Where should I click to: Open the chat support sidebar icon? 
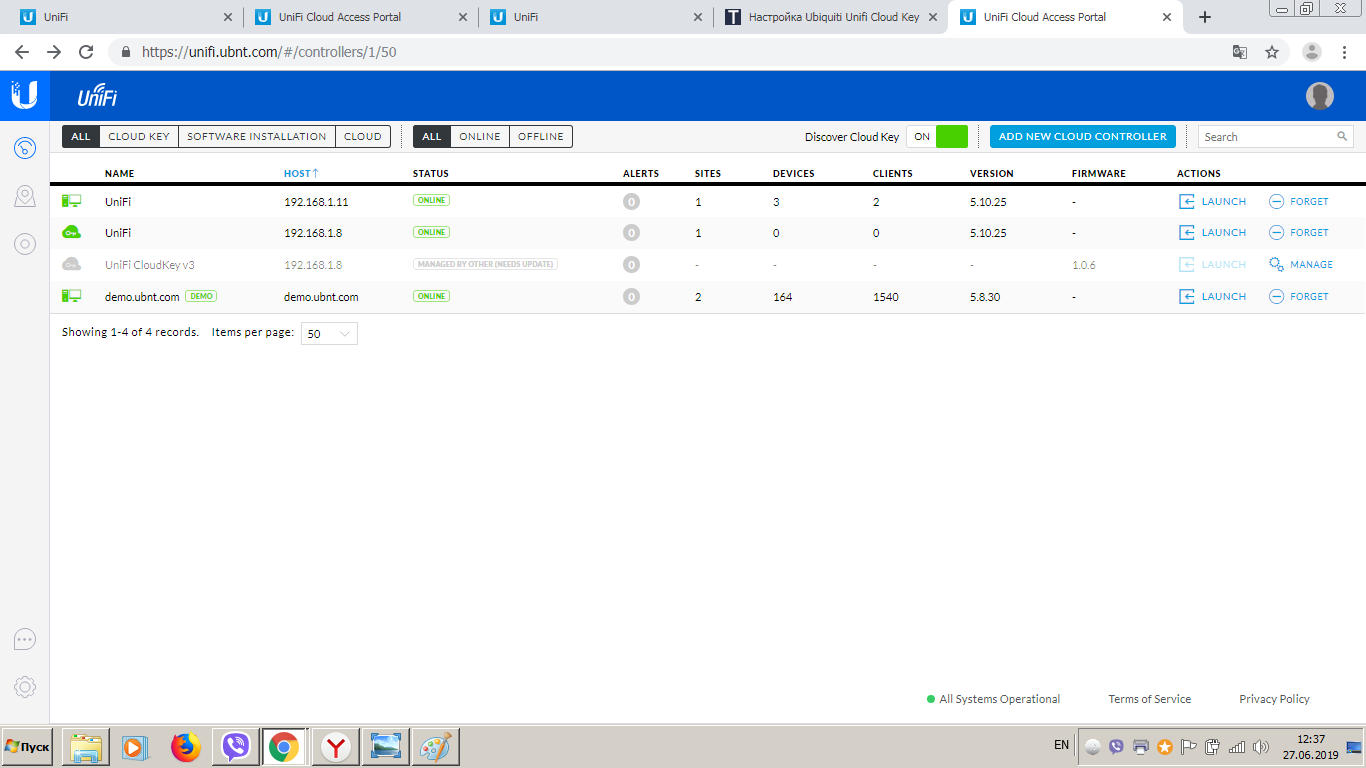[x=25, y=639]
